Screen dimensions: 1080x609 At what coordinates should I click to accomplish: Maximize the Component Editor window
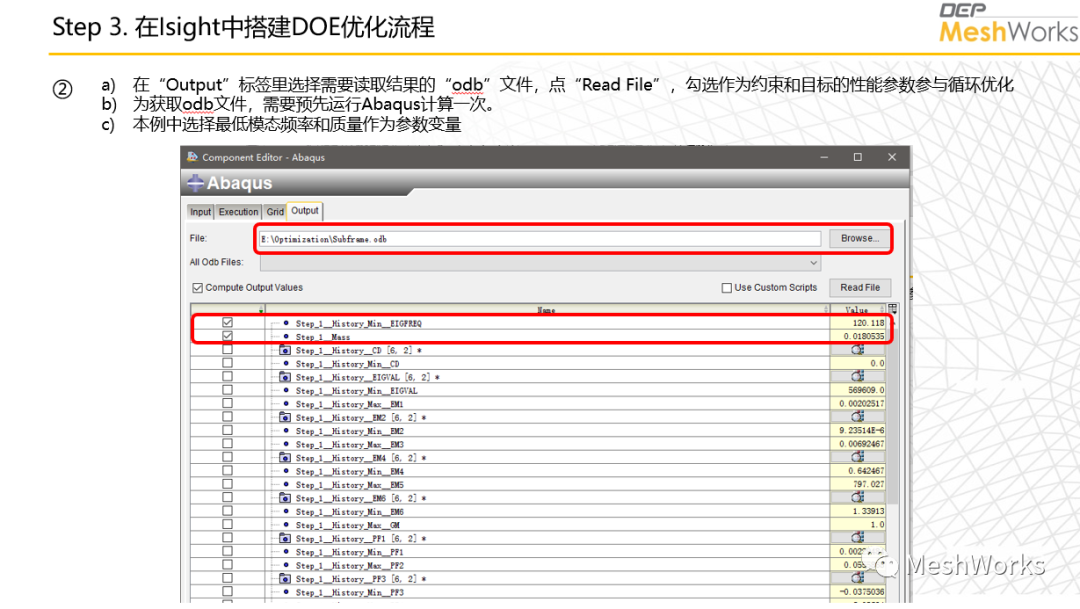pos(858,157)
